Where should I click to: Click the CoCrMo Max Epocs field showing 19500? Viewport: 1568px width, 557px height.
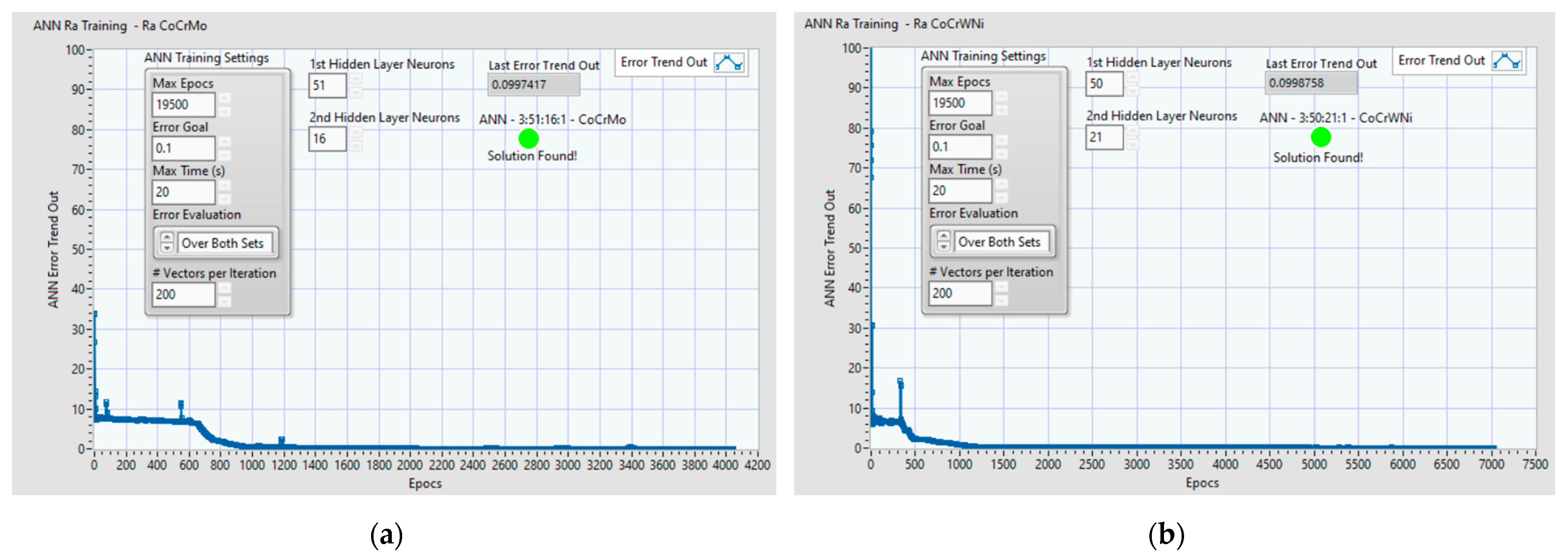tap(183, 105)
